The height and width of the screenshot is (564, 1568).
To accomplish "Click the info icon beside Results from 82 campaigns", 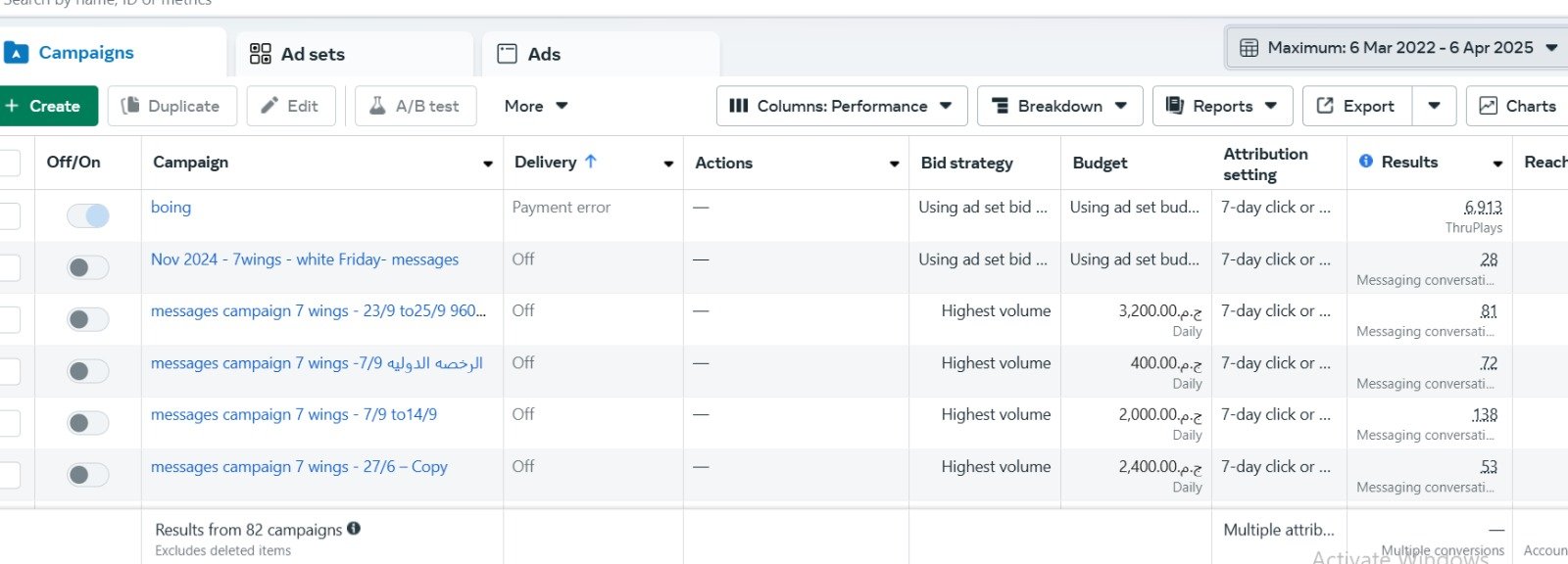I will click(x=354, y=529).
